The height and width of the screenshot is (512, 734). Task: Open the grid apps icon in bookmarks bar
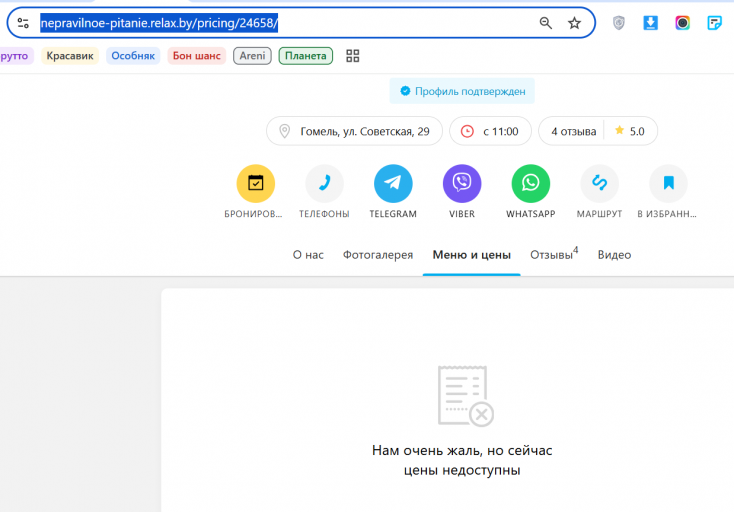point(352,56)
